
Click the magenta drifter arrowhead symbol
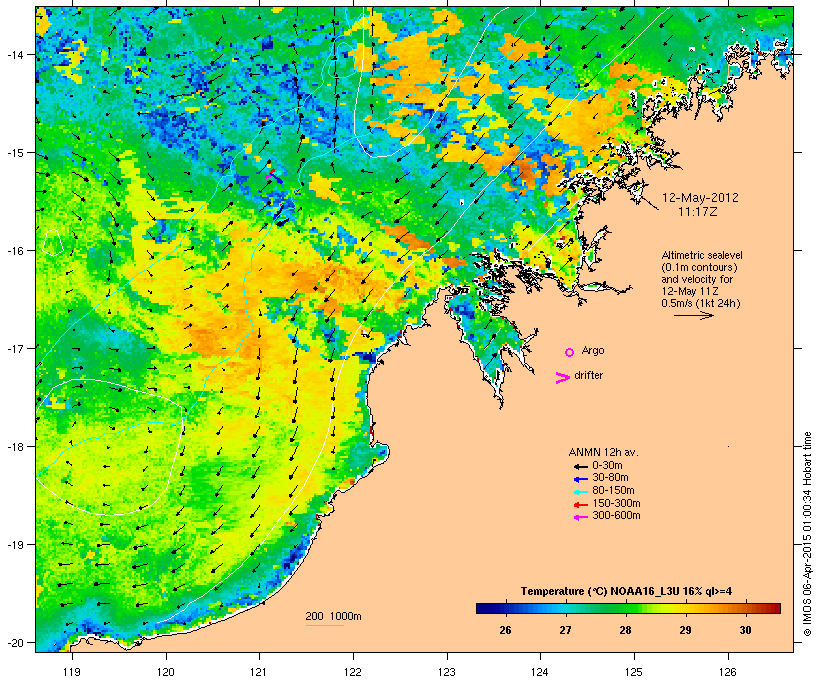coord(562,378)
